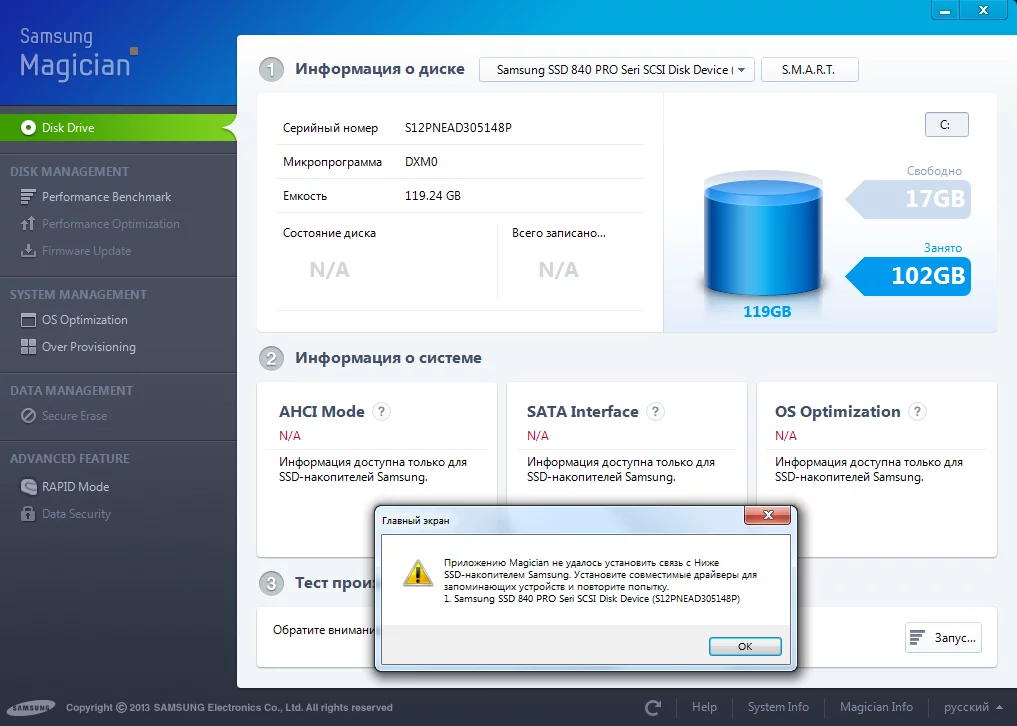Open OS Optimization in the sidebar

point(84,320)
